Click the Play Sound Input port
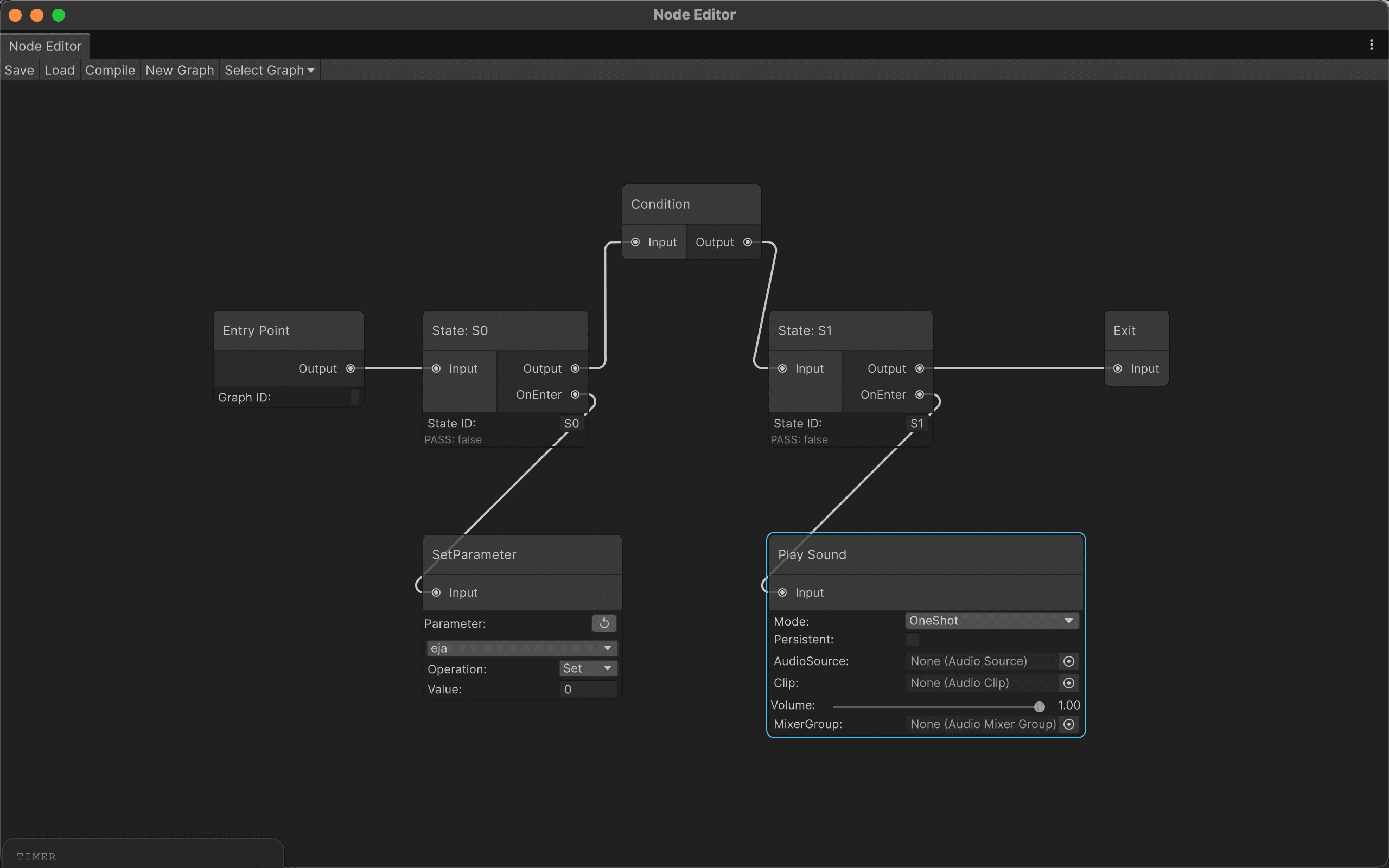Screen dimensions: 1389x868 (782, 592)
